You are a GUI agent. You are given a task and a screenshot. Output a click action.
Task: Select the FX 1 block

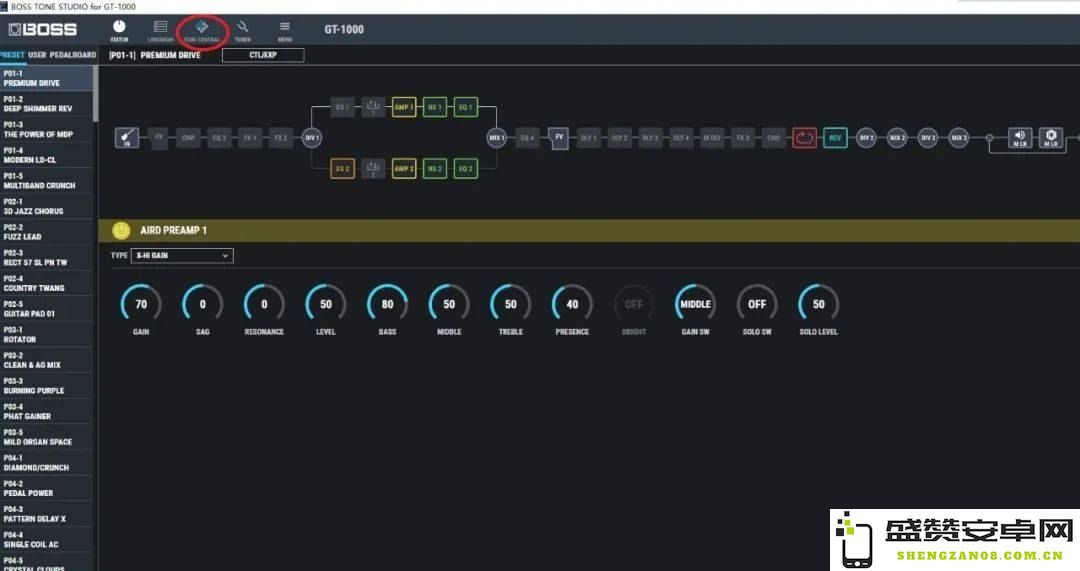tap(249, 138)
